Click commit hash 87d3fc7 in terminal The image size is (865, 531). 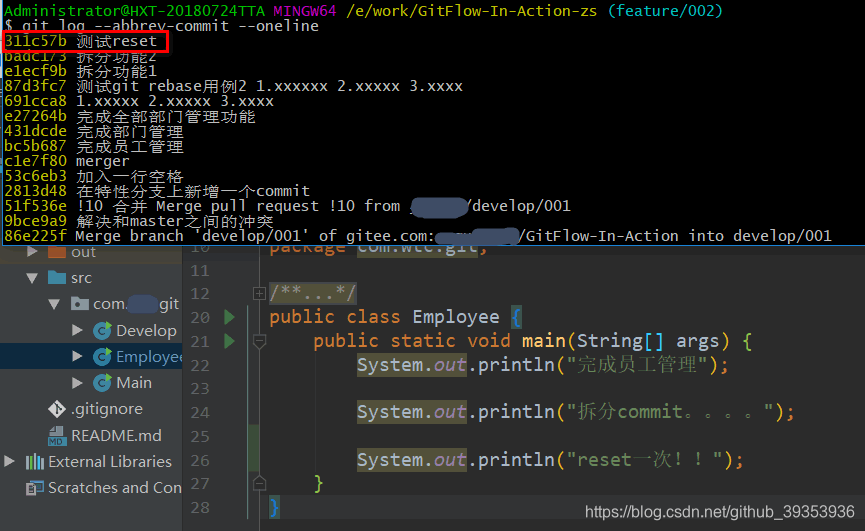pyautogui.click(x=35, y=86)
